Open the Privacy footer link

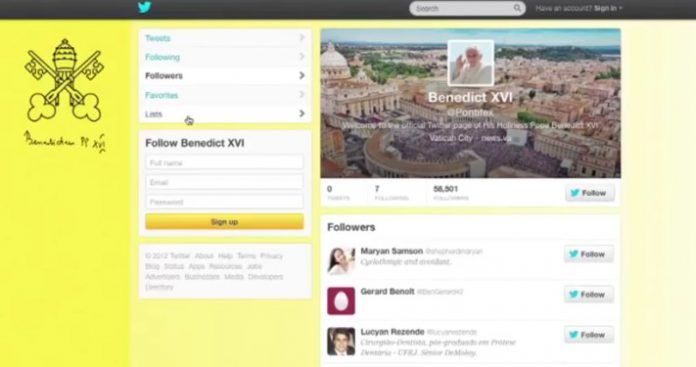click(x=272, y=256)
